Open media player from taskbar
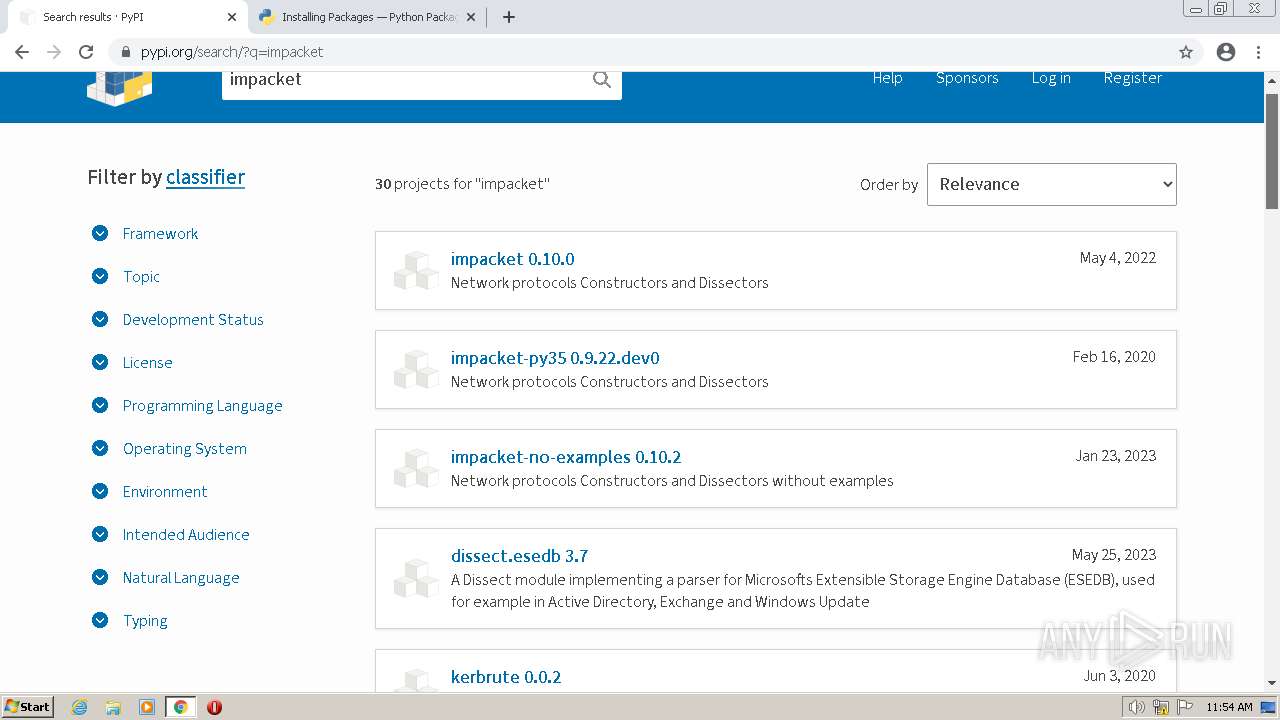The width and height of the screenshot is (1280, 720). click(147, 707)
